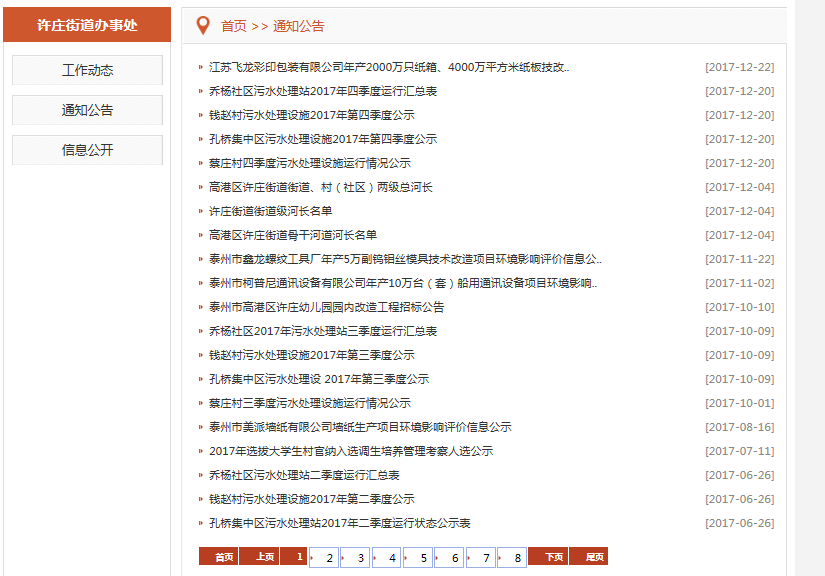Open 钱赵村污水处理设施2017年第三季度公示
This screenshot has width=825, height=576.
click(x=311, y=355)
